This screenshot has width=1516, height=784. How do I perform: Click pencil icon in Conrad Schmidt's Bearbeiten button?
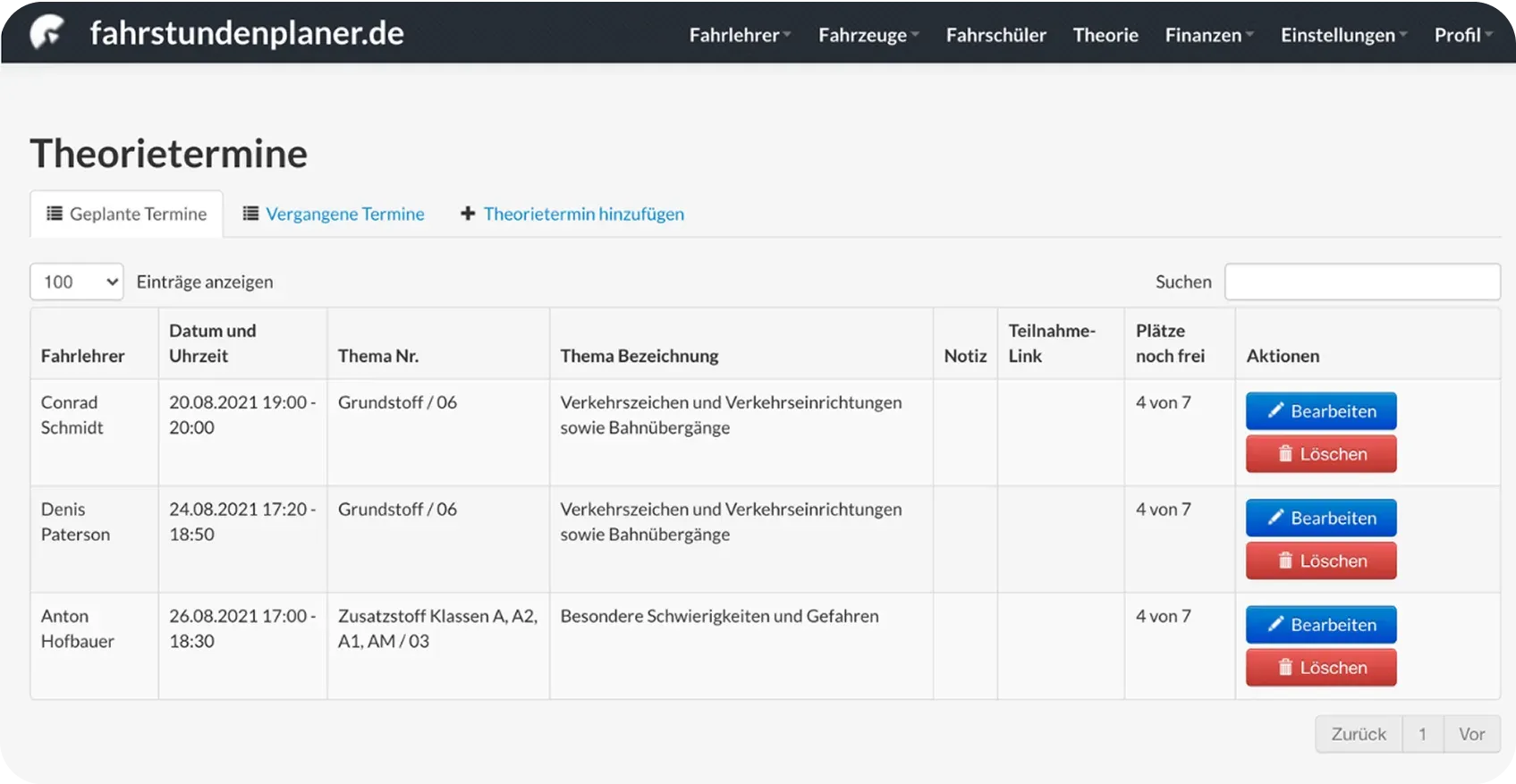[1275, 410]
